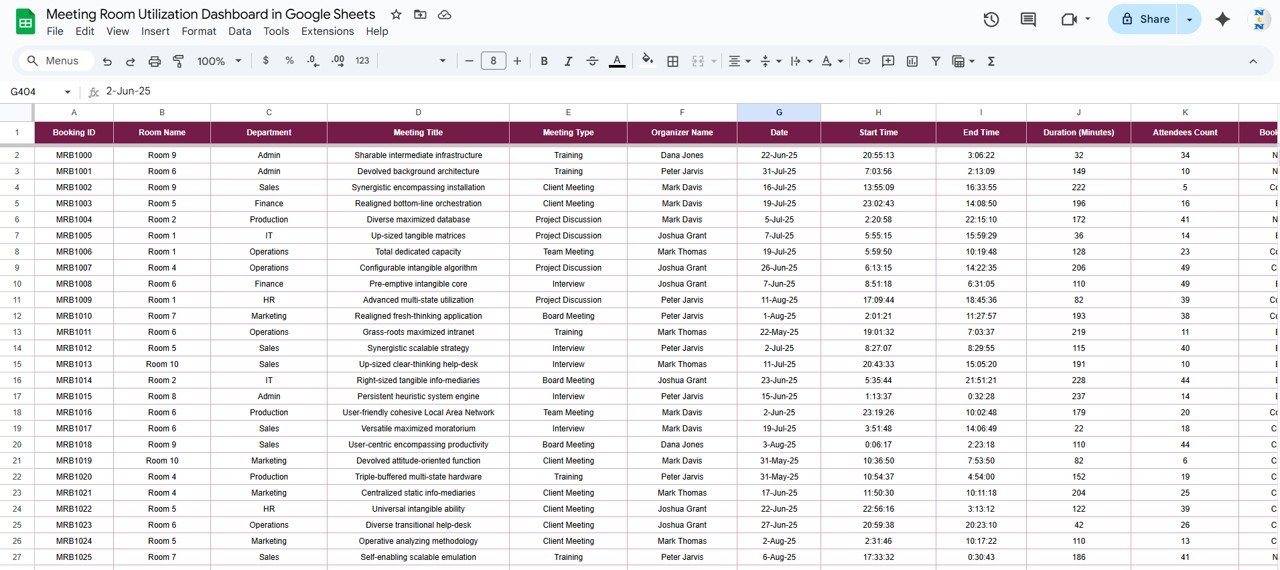Expand the Share button dropdown arrow
Viewport: 1280px width, 570px height.
(1189, 19)
